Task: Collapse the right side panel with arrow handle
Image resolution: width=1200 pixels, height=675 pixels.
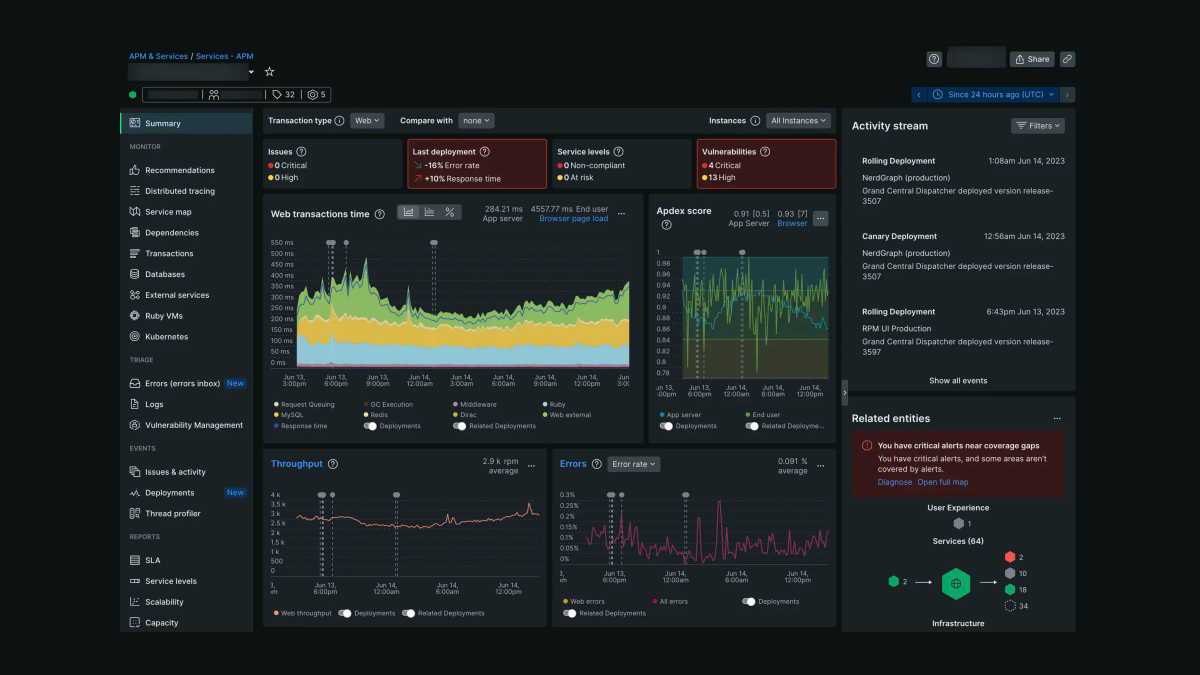Action: [844, 394]
